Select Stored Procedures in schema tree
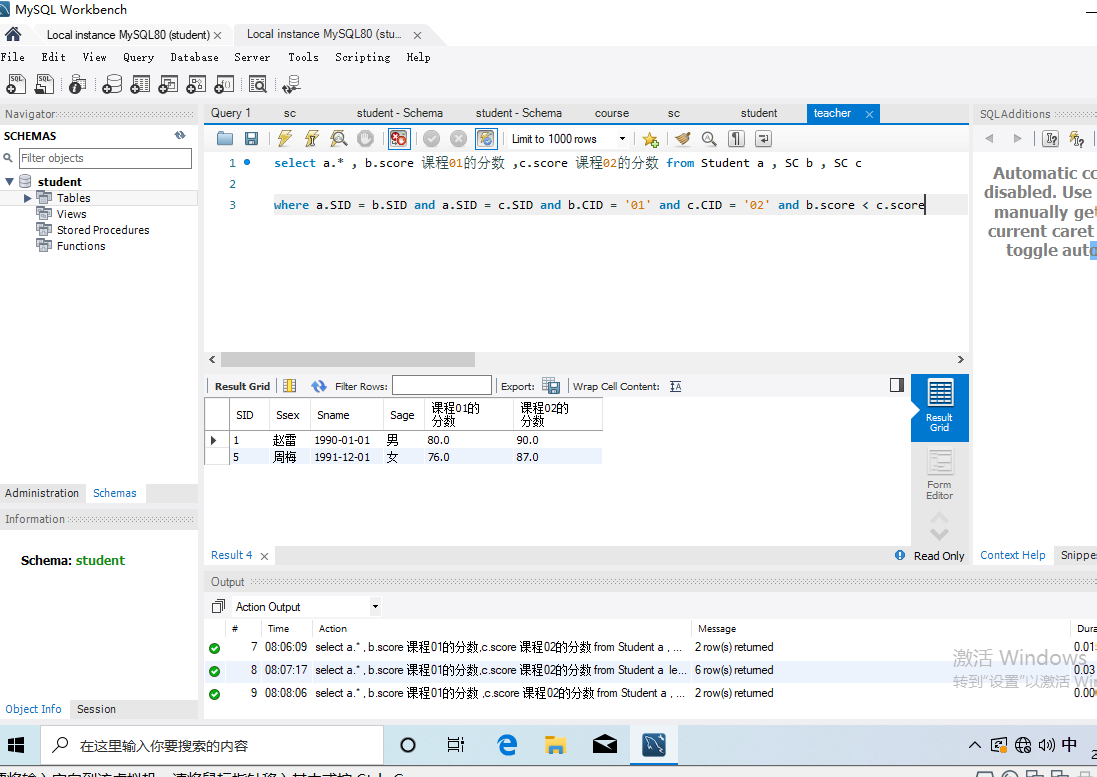The image size is (1097, 777). tap(103, 230)
